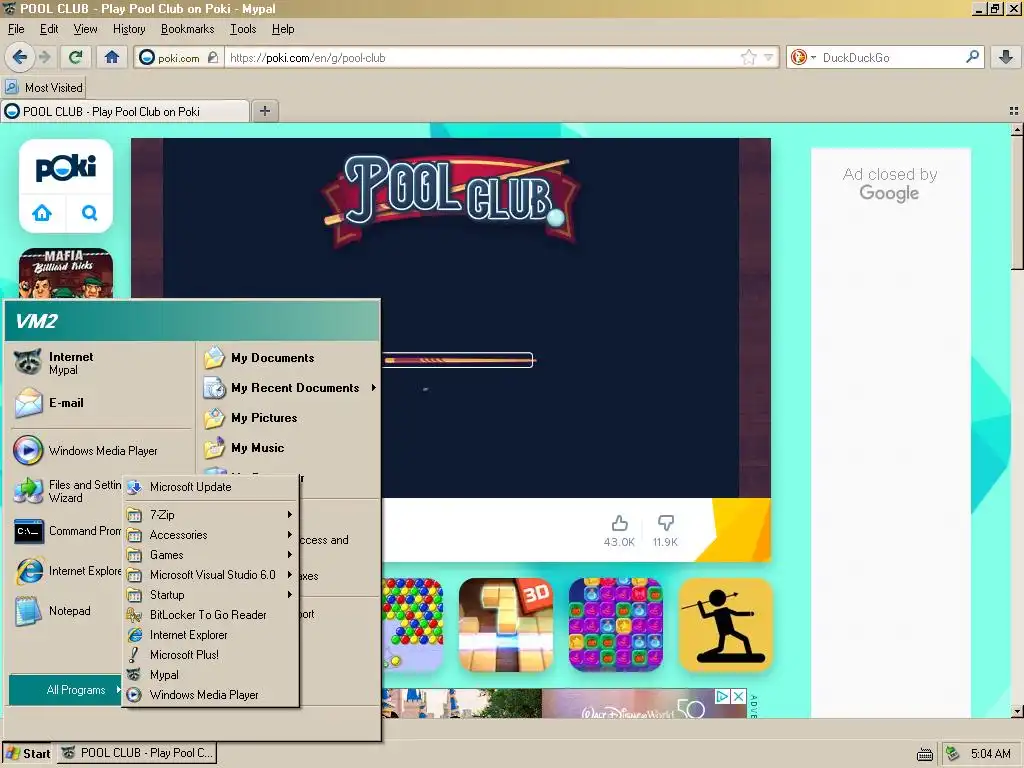
Task: Close the Disney ad with X icon
Action: [738, 696]
